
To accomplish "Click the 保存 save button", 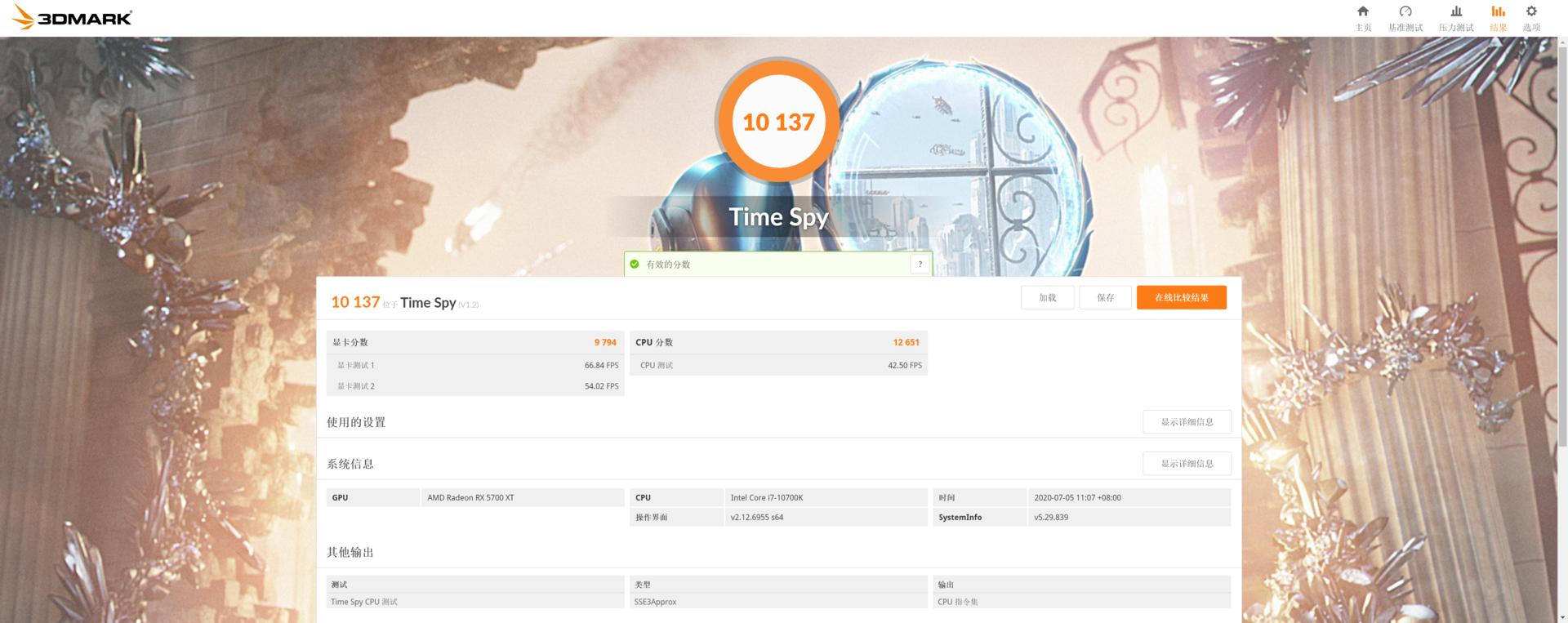I will (x=1106, y=298).
